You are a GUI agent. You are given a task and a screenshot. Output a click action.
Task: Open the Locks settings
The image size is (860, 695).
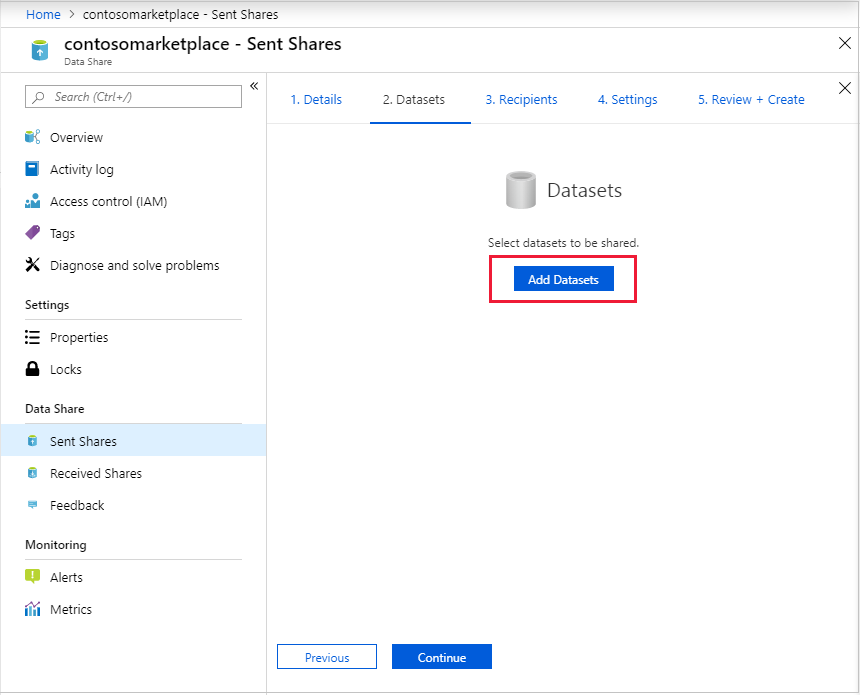tap(62, 369)
